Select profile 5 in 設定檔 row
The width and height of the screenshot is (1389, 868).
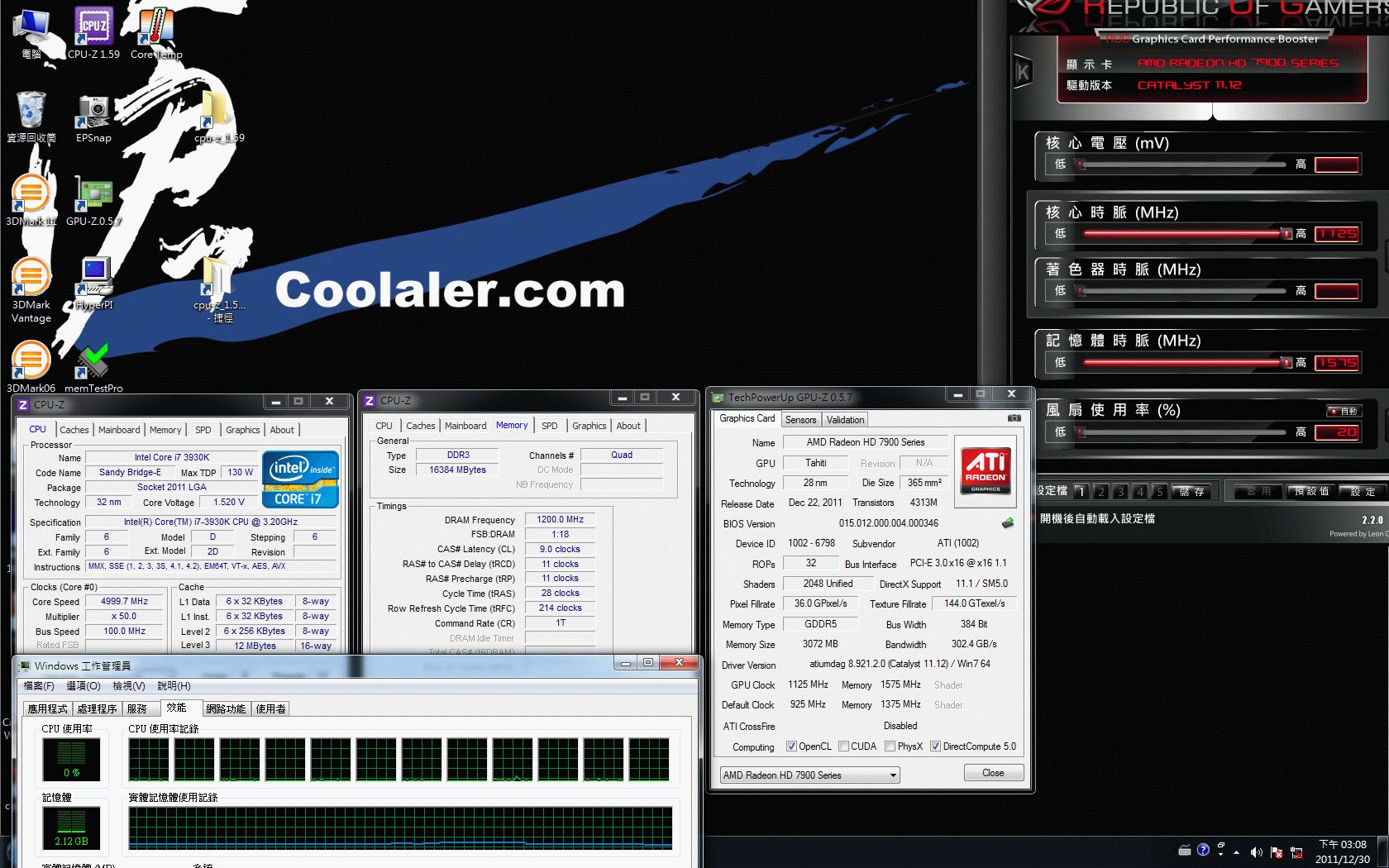[1160, 492]
